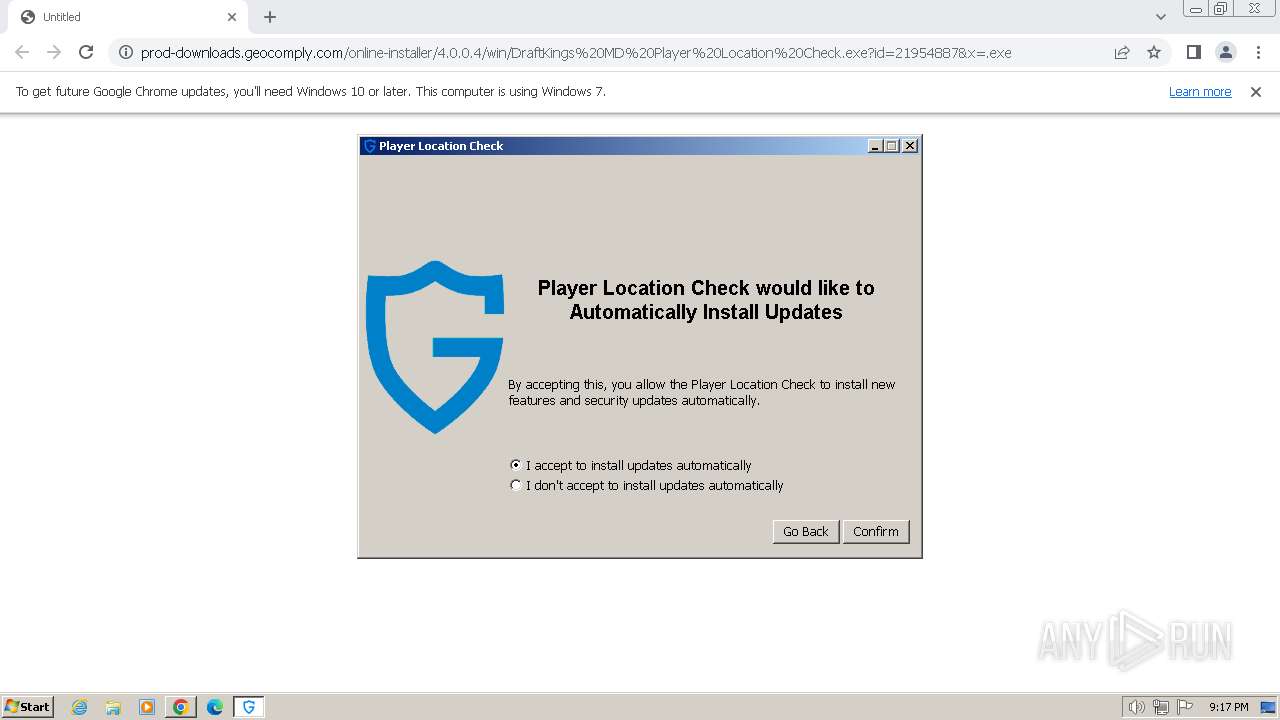Open Microsoft Edge from taskbar

215,707
